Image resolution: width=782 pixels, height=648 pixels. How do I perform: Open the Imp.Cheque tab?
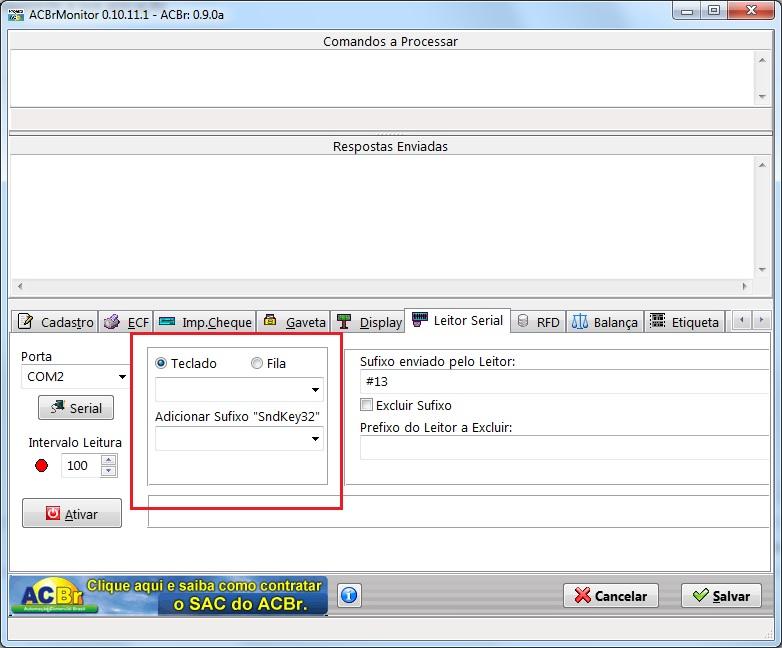tap(205, 322)
